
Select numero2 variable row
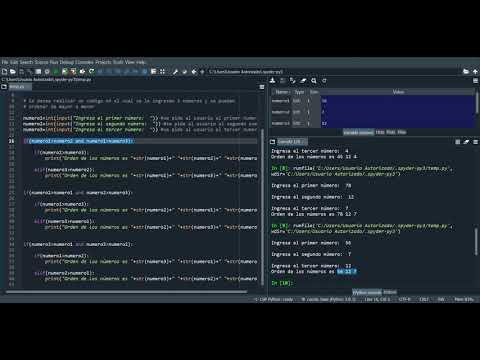click(373, 112)
